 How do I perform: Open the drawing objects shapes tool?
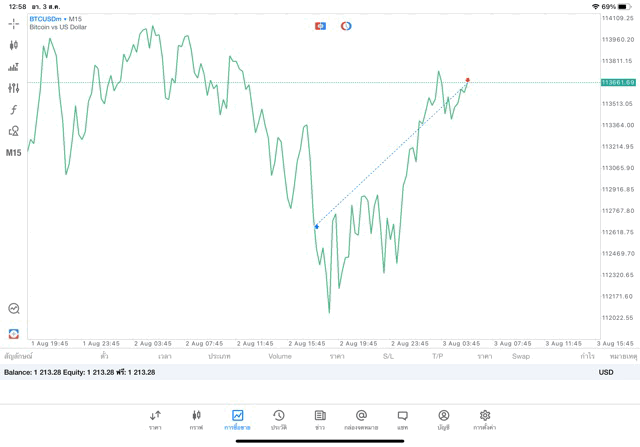pyautogui.click(x=14, y=131)
